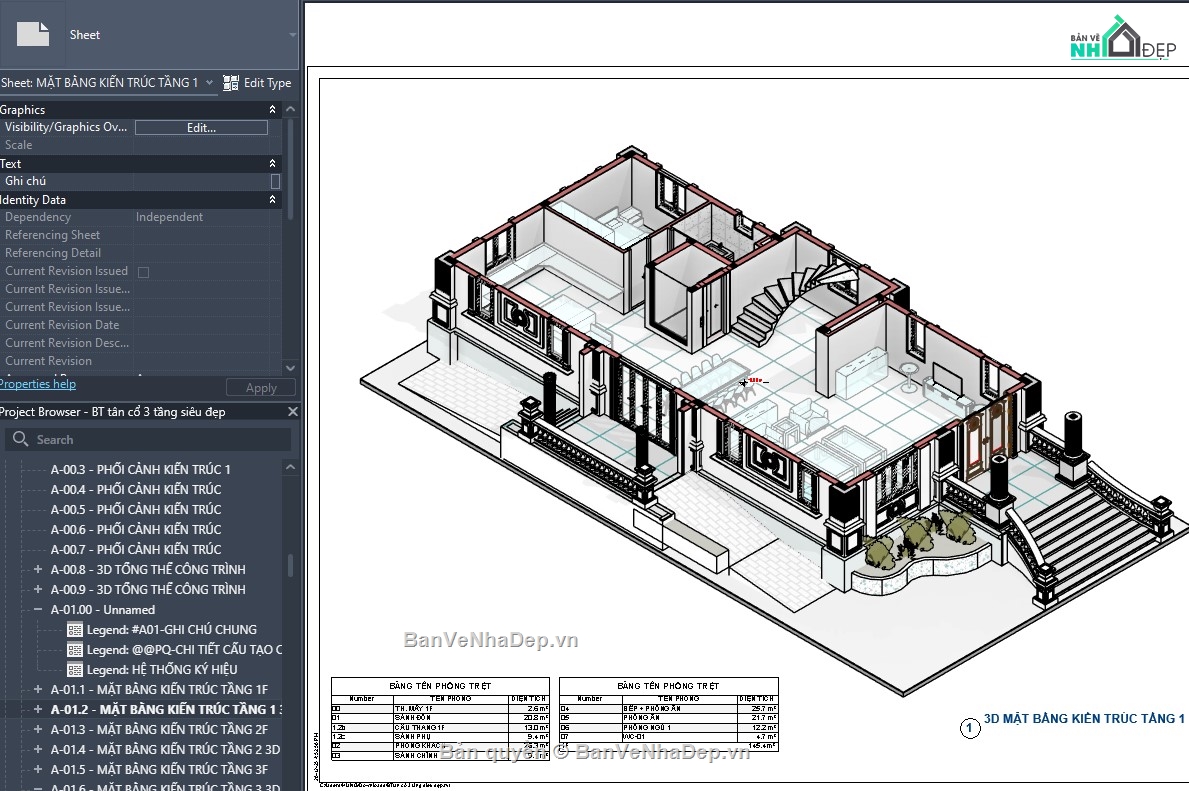
Task: Expand the A-01.2 sheet node
Action: [38, 709]
